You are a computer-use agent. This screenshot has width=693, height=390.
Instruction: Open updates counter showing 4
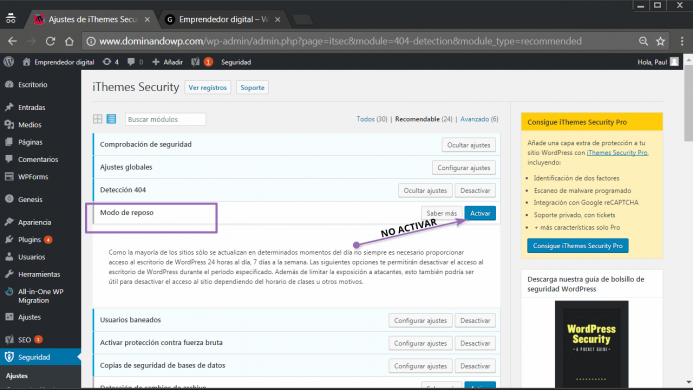[x=110, y=62]
